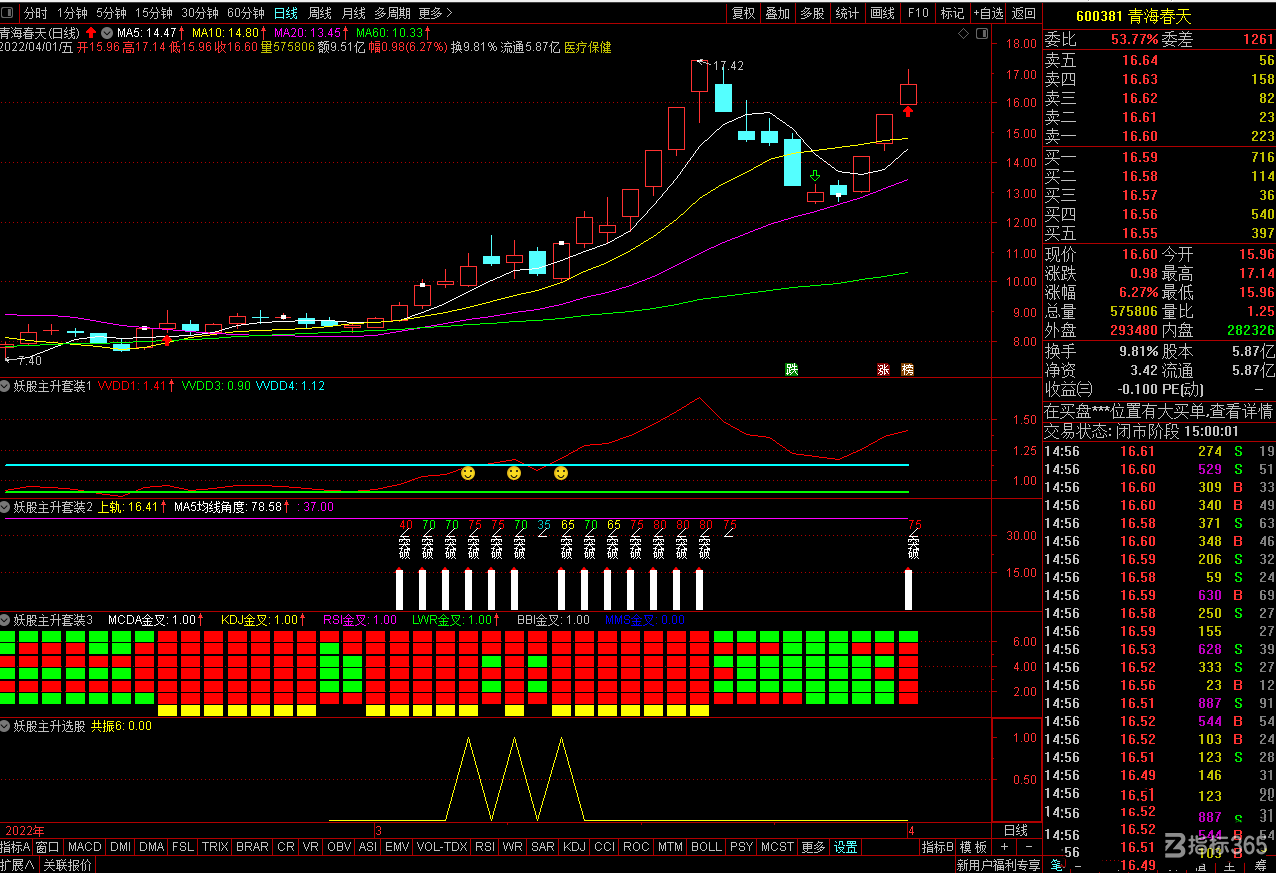Switch to 15分钟 period
This screenshot has width=1276, height=873.
[154, 13]
